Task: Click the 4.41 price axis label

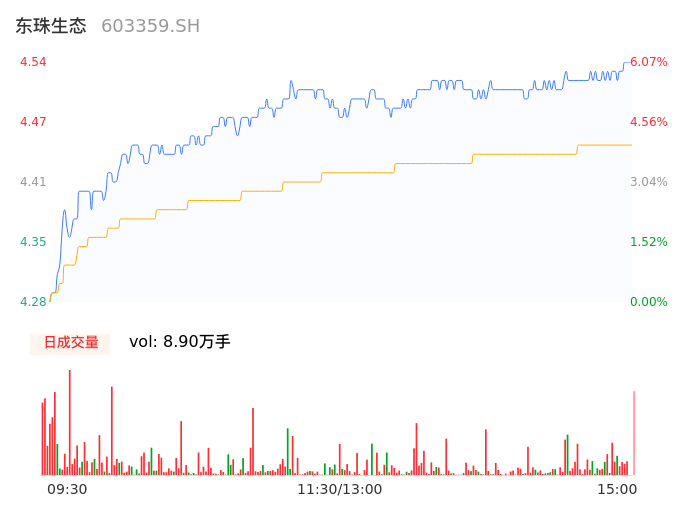Action: pos(33,182)
